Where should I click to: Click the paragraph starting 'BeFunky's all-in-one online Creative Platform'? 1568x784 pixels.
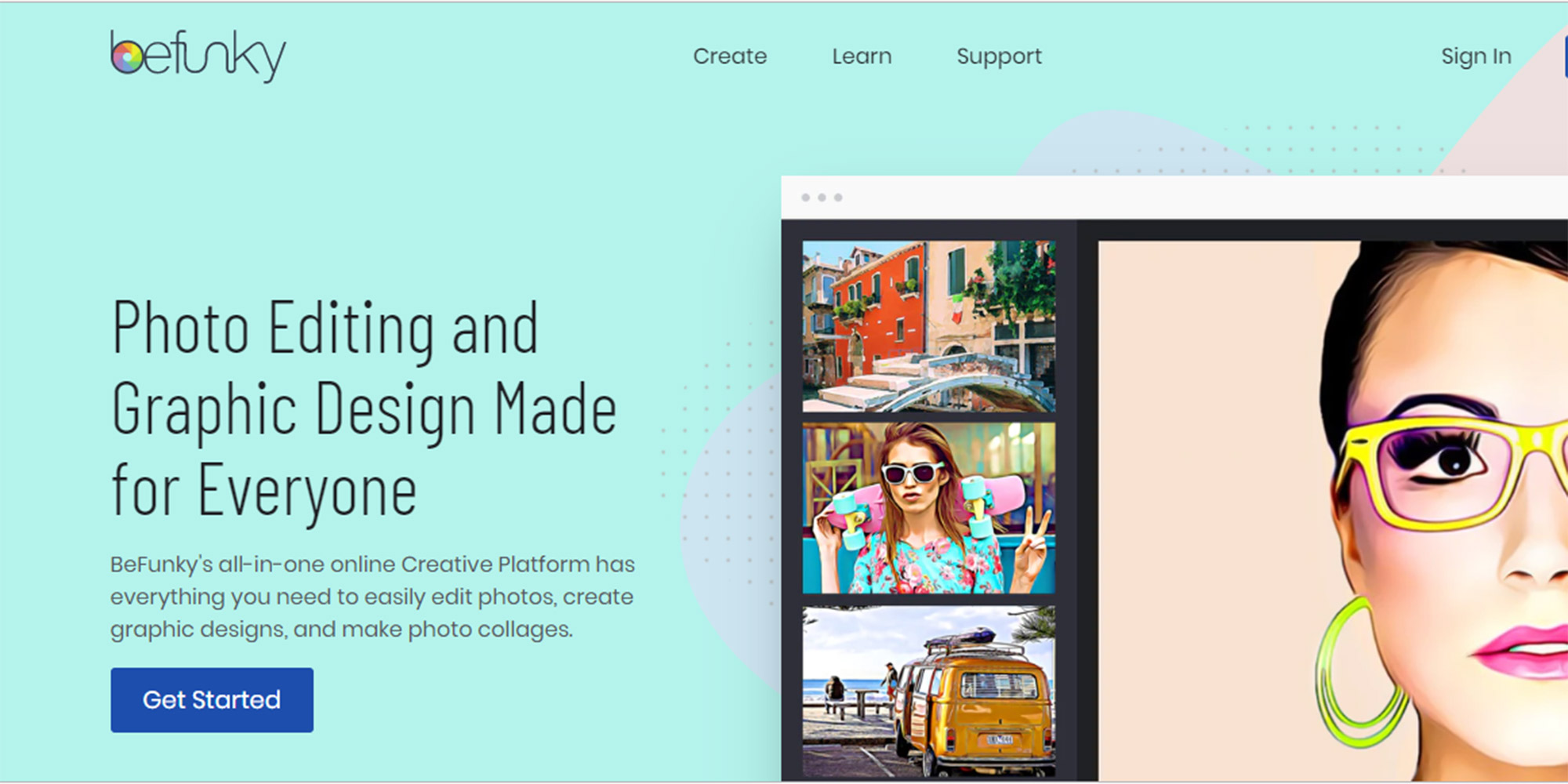(372, 597)
